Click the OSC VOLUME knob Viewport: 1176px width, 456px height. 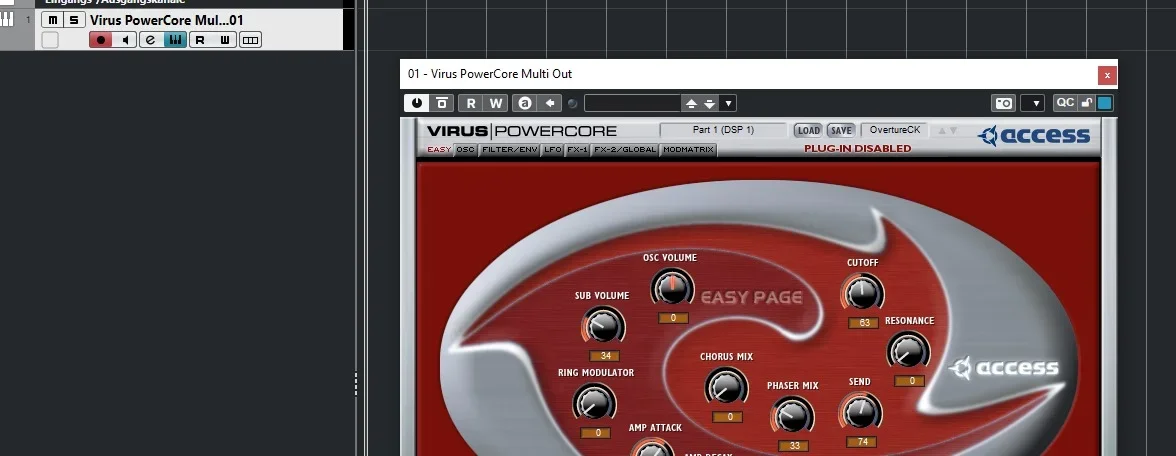click(x=673, y=289)
